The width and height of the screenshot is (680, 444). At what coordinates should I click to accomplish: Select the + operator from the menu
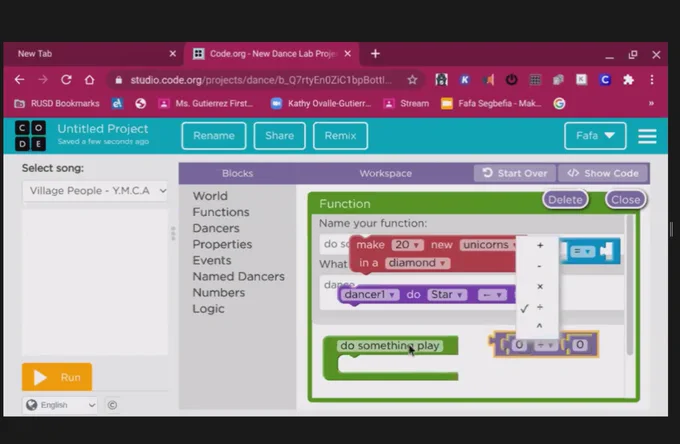click(540, 245)
